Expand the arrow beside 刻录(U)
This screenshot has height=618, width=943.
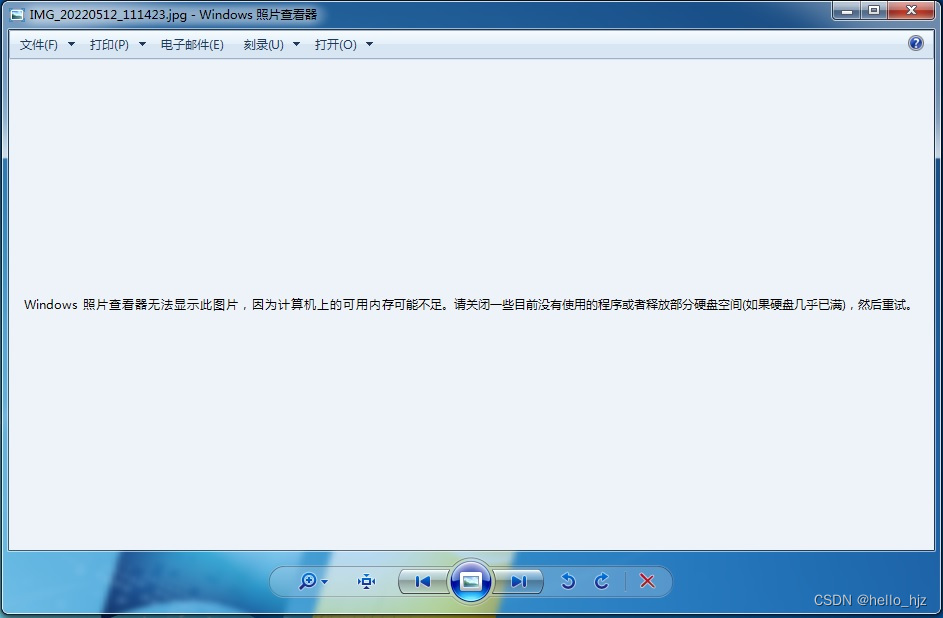pyautogui.click(x=296, y=44)
